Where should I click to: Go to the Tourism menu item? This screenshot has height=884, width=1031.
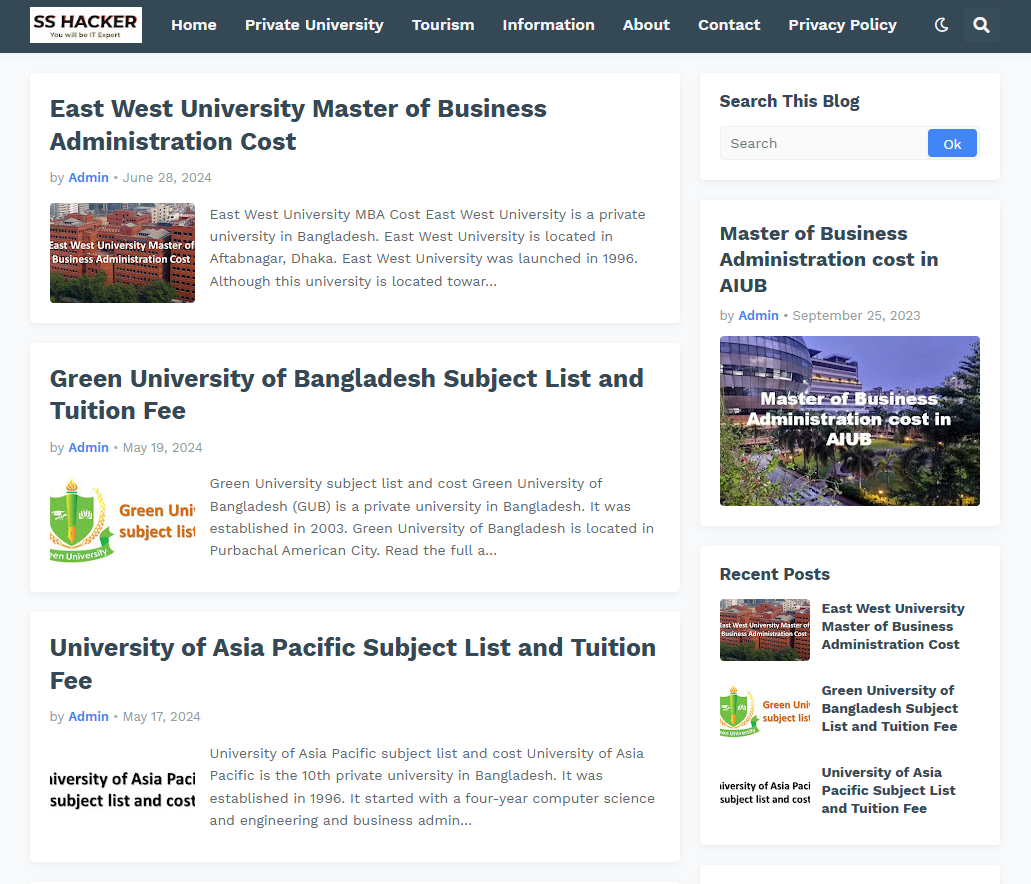[443, 25]
